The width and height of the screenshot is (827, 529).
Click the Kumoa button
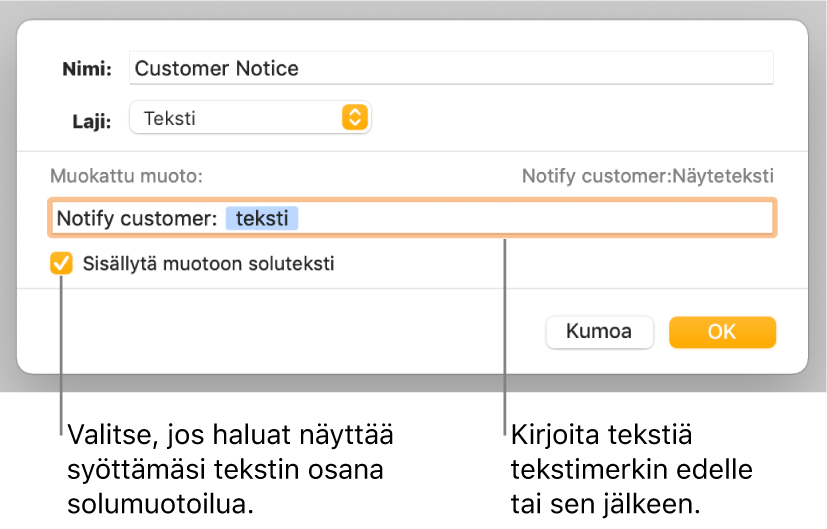point(599,332)
